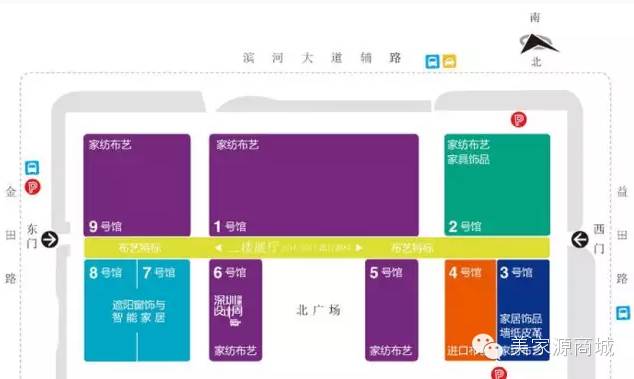Click the blue bus icon near 滨河大道辅路
634x379 pixels.
[432, 61]
